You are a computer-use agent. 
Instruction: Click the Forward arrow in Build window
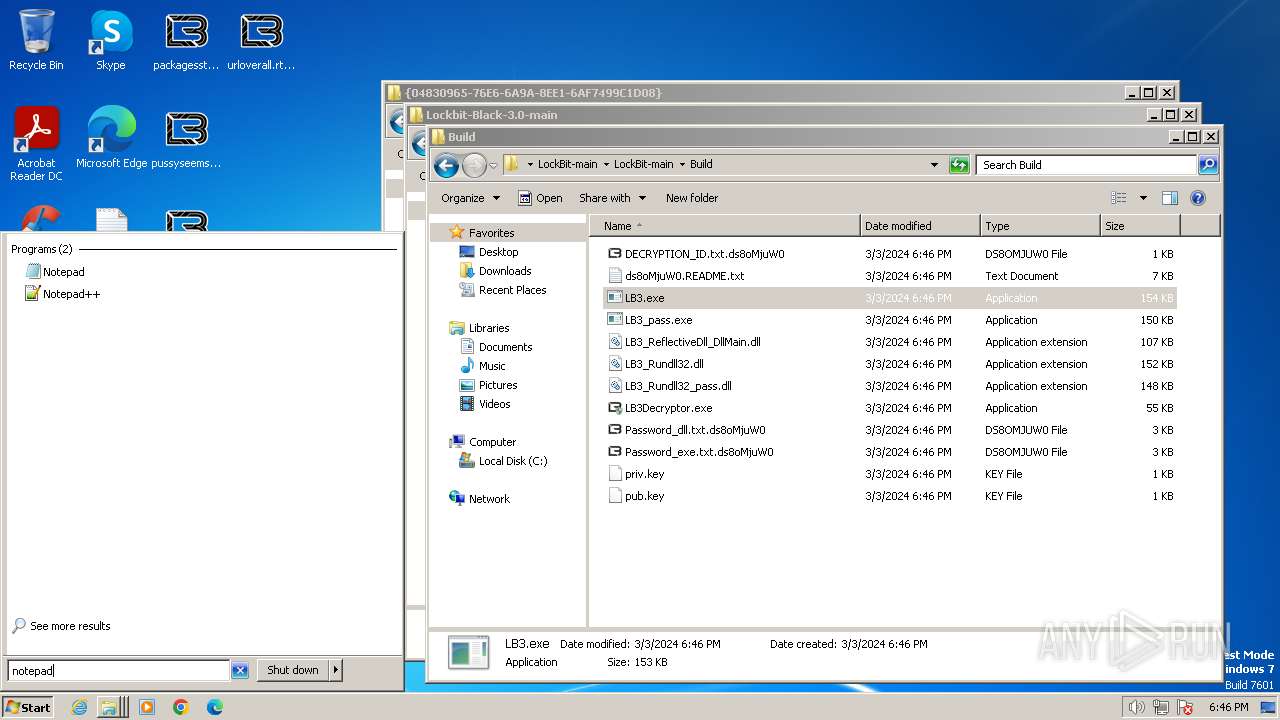(474, 165)
